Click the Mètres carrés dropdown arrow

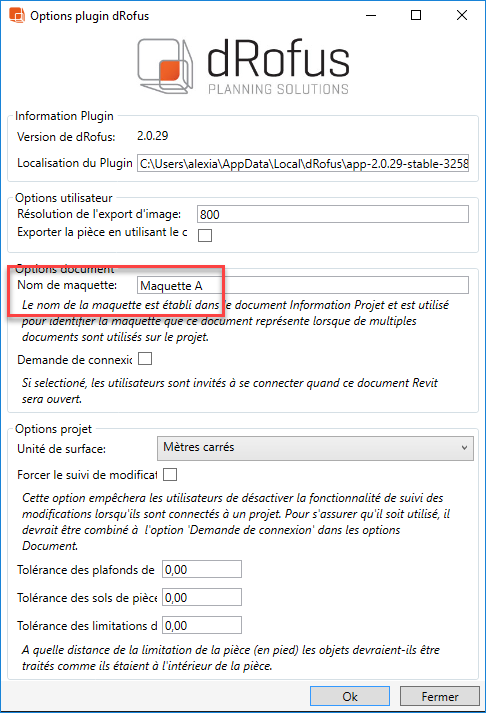(464, 448)
